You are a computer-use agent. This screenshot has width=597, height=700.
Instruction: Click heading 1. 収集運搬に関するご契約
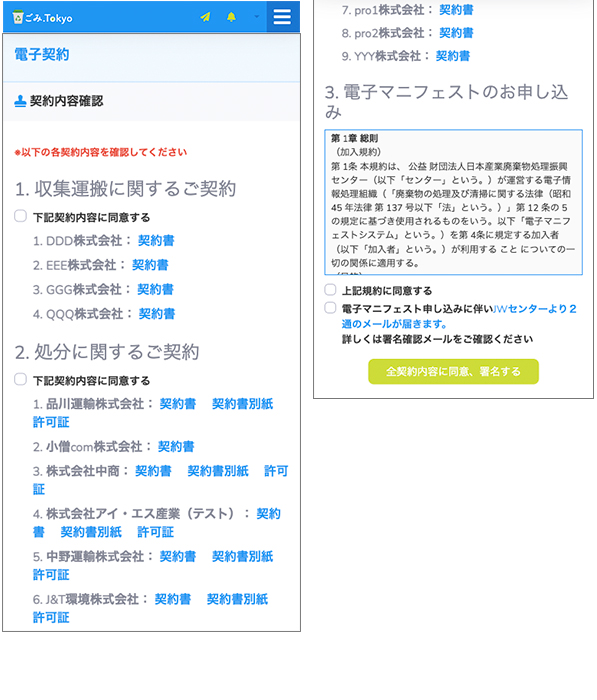(x=125, y=188)
